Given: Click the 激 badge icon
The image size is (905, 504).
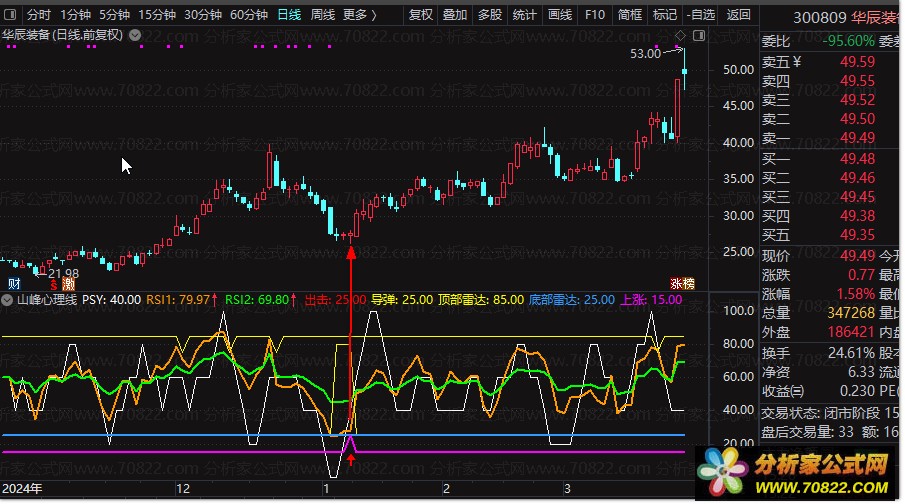Looking at the screenshot, I should click(69, 283).
